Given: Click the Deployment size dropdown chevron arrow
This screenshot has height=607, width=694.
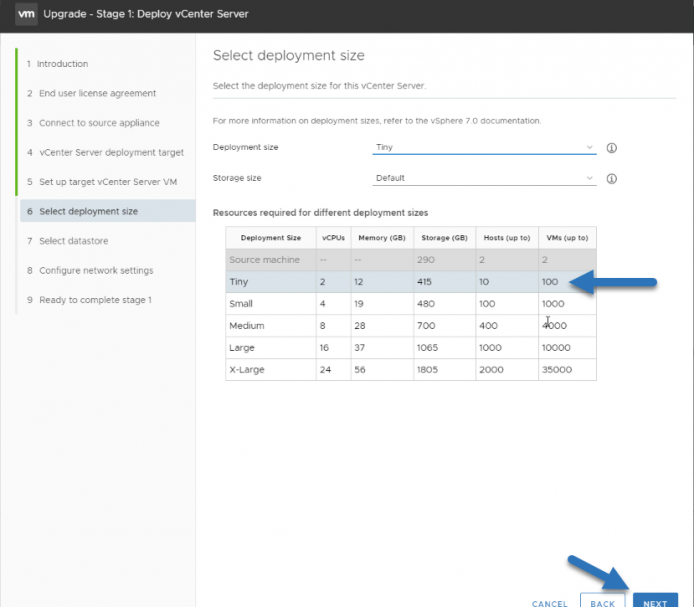Looking at the screenshot, I should (589, 147).
